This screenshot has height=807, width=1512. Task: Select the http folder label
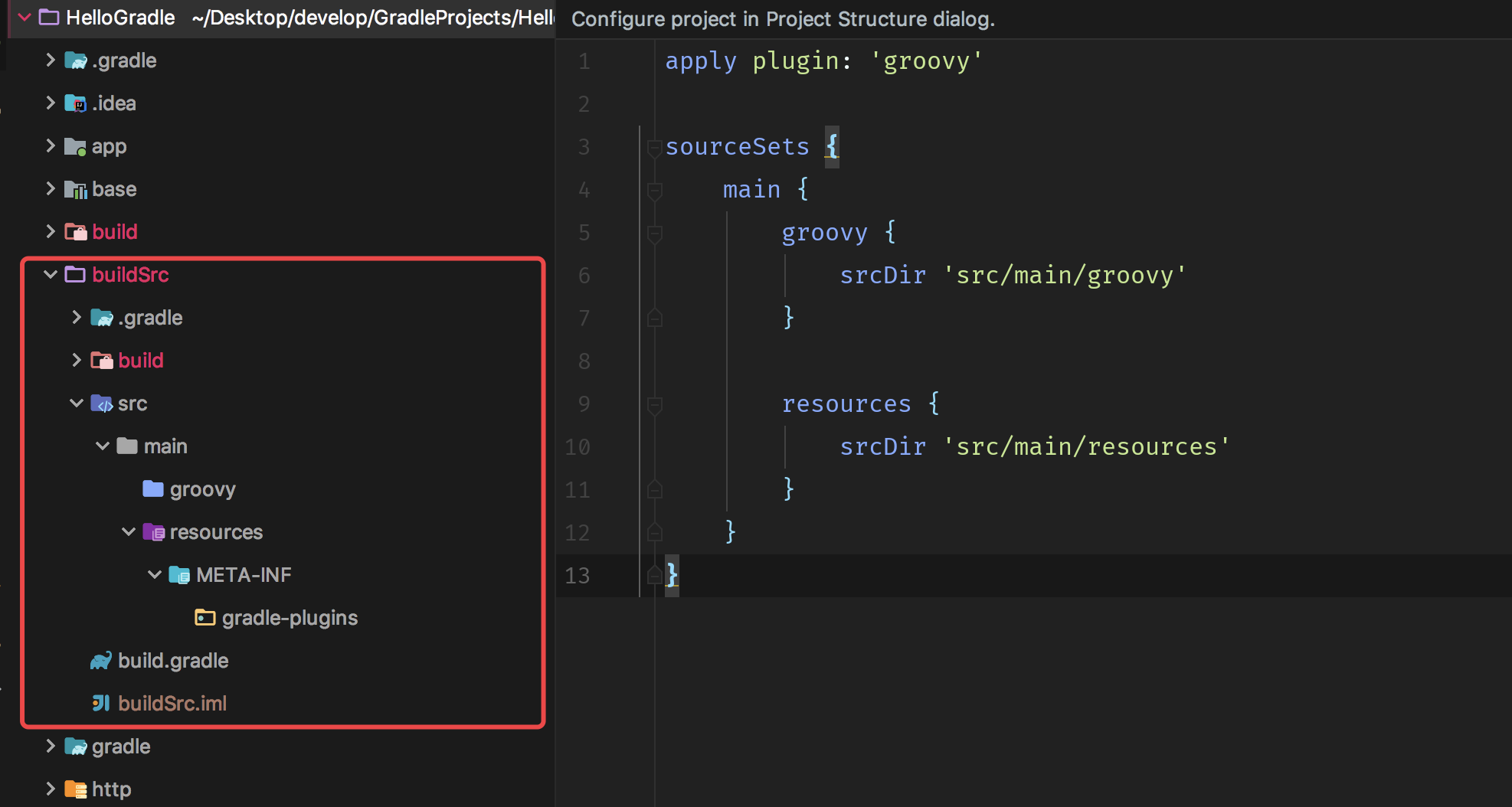click(x=111, y=789)
